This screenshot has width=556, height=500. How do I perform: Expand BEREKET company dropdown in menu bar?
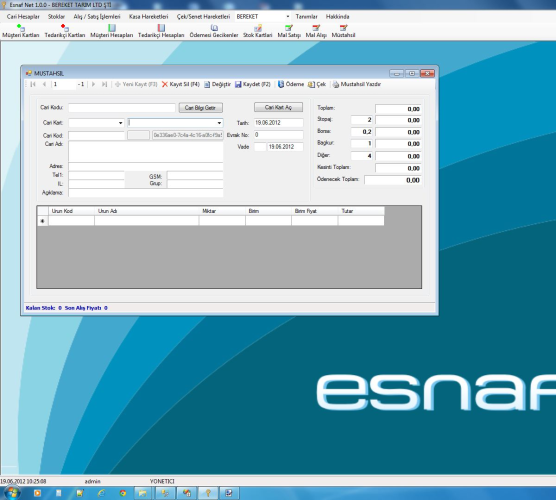click(x=288, y=17)
